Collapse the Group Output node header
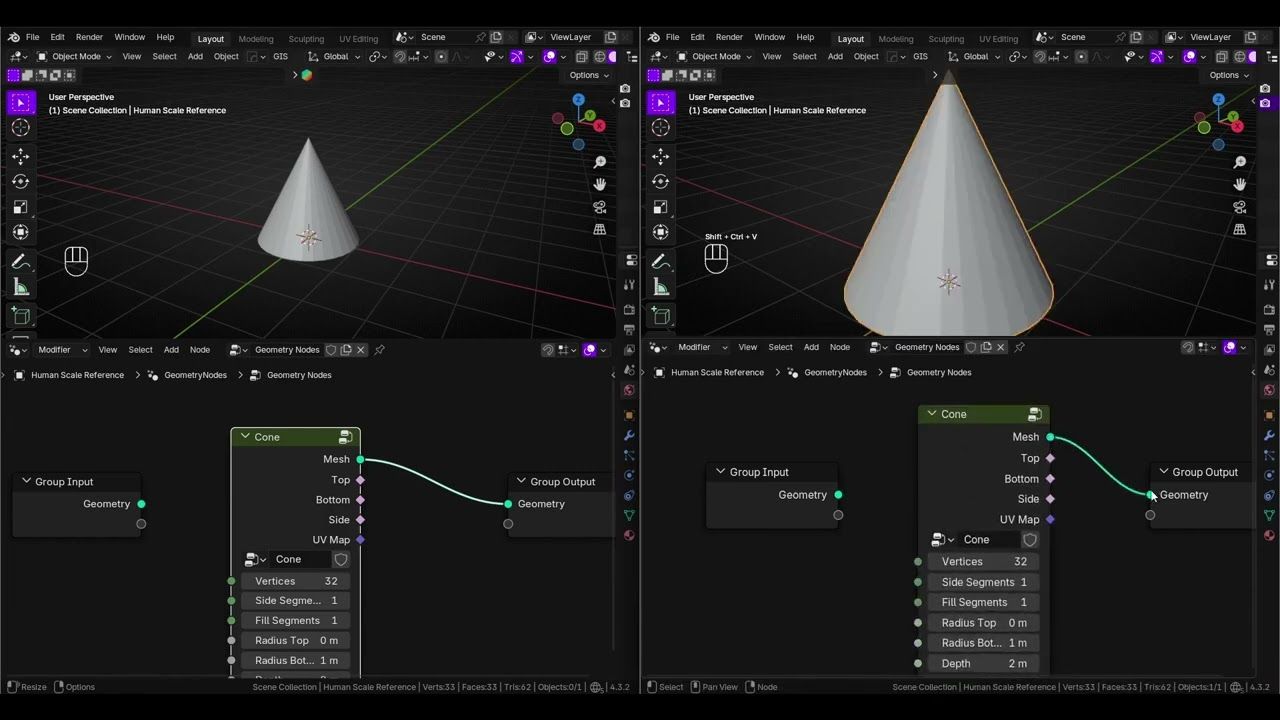The width and height of the screenshot is (1280, 720). coord(520,481)
